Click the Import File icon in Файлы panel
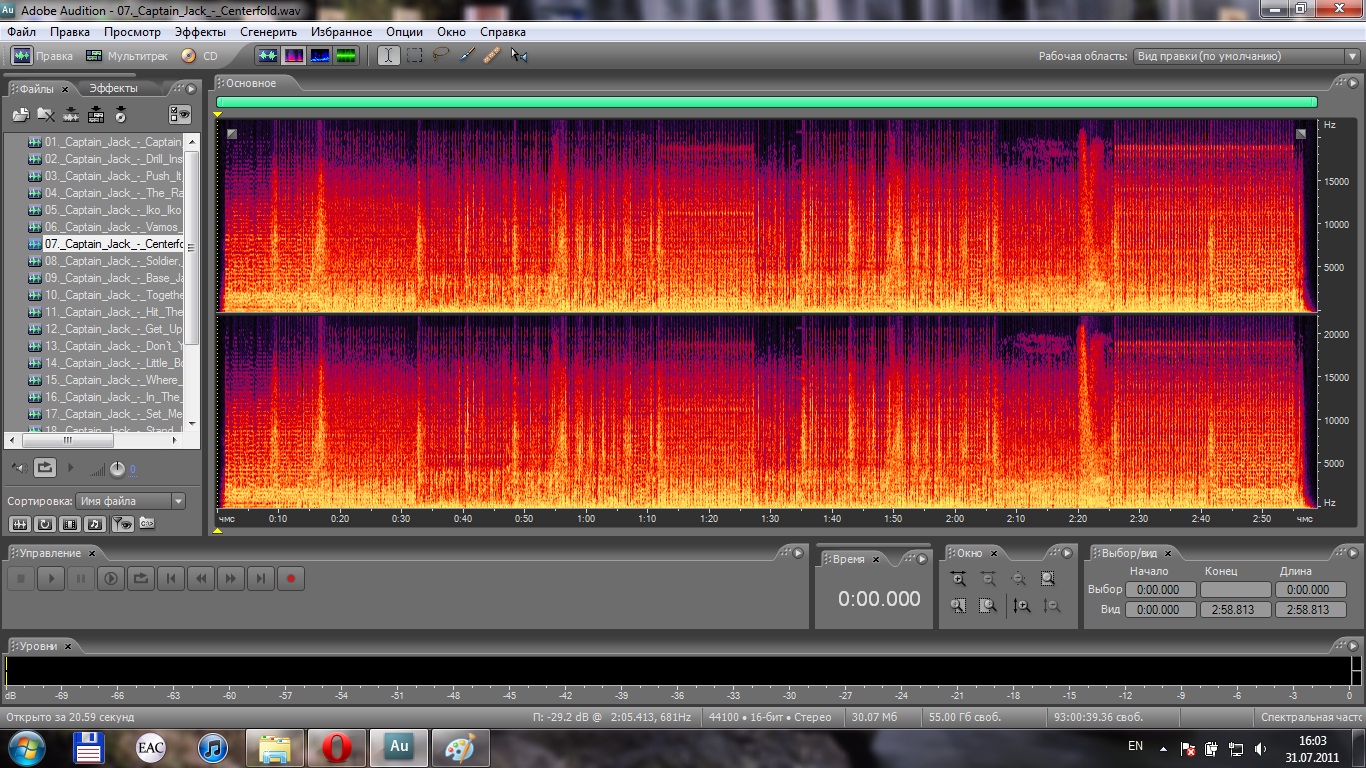The width and height of the screenshot is (1366, 768). (20, 115)
